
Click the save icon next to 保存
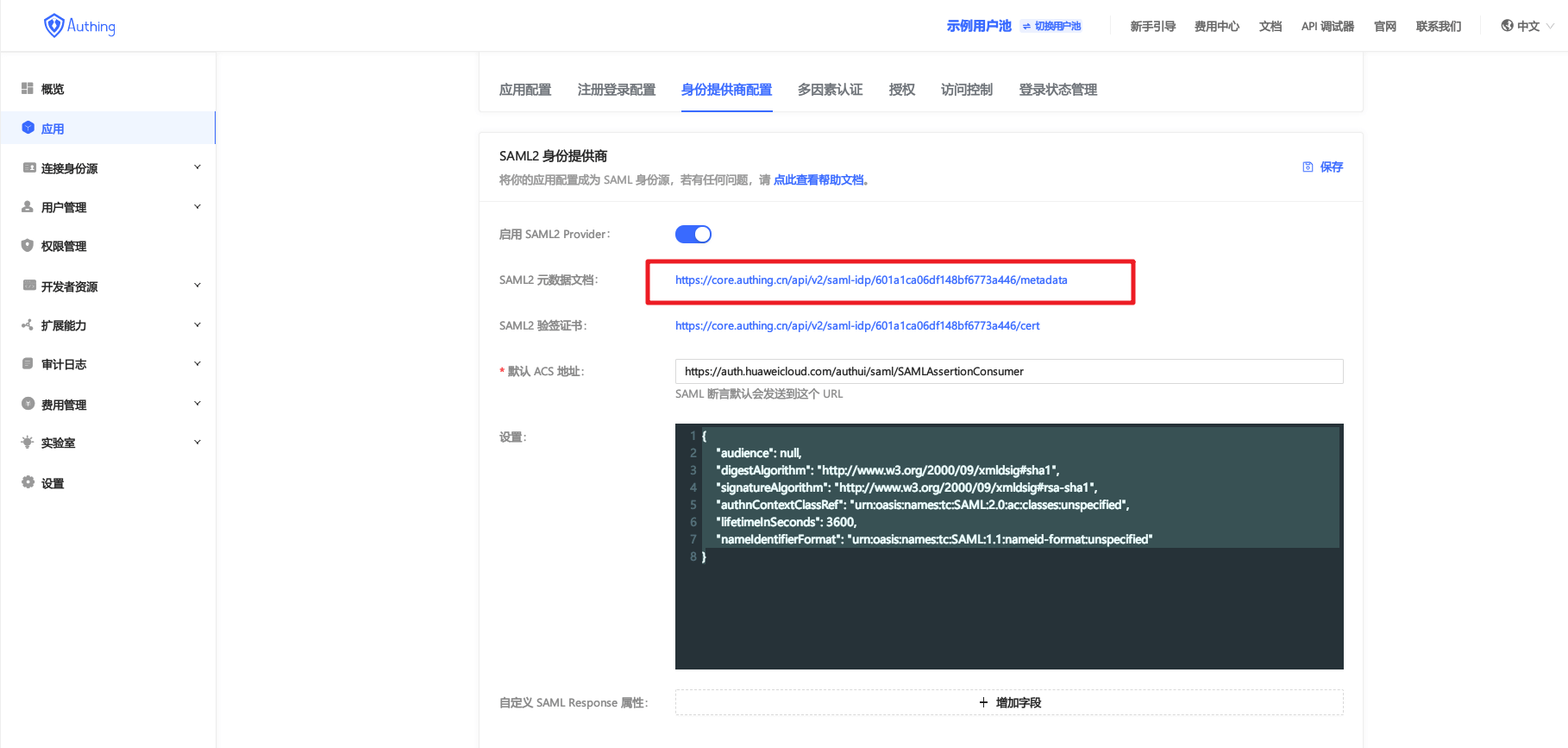1308,167
